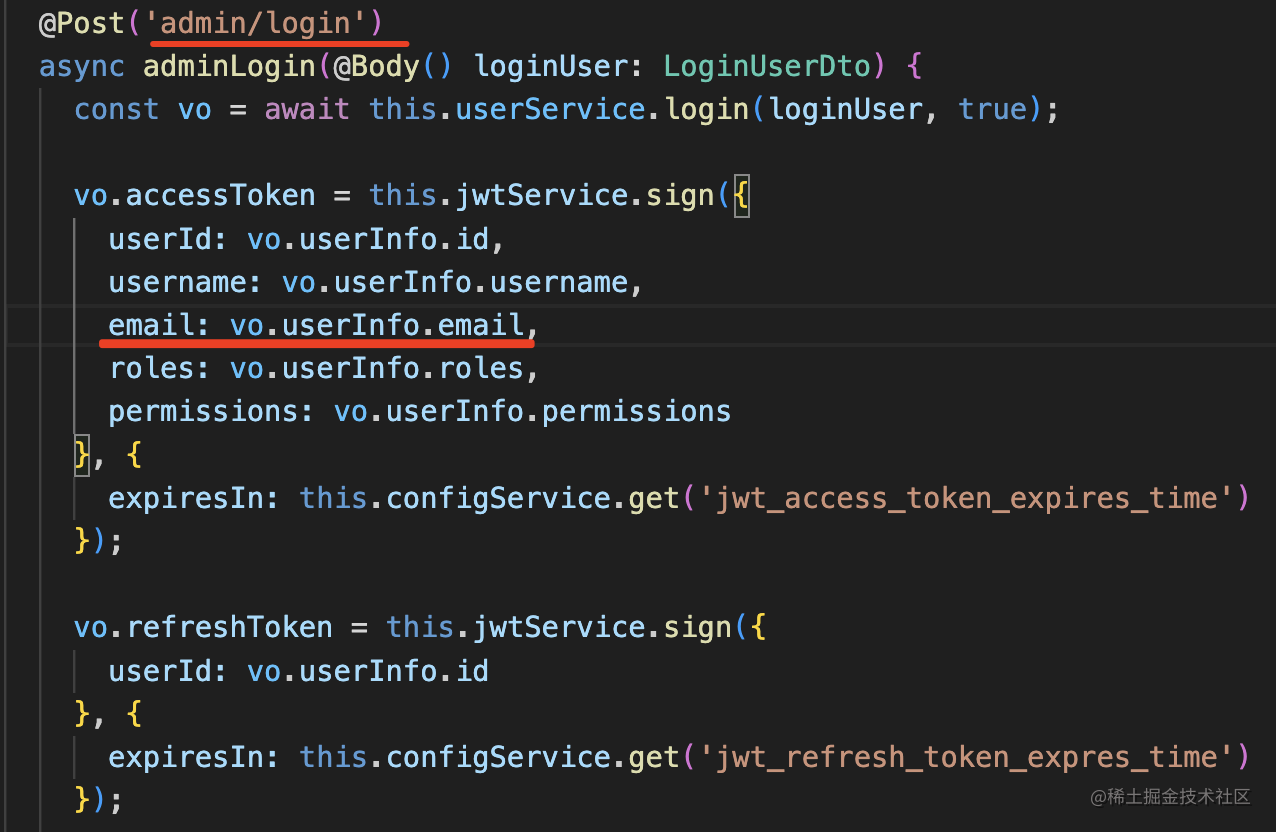Click the async keyword

point(82,66)
